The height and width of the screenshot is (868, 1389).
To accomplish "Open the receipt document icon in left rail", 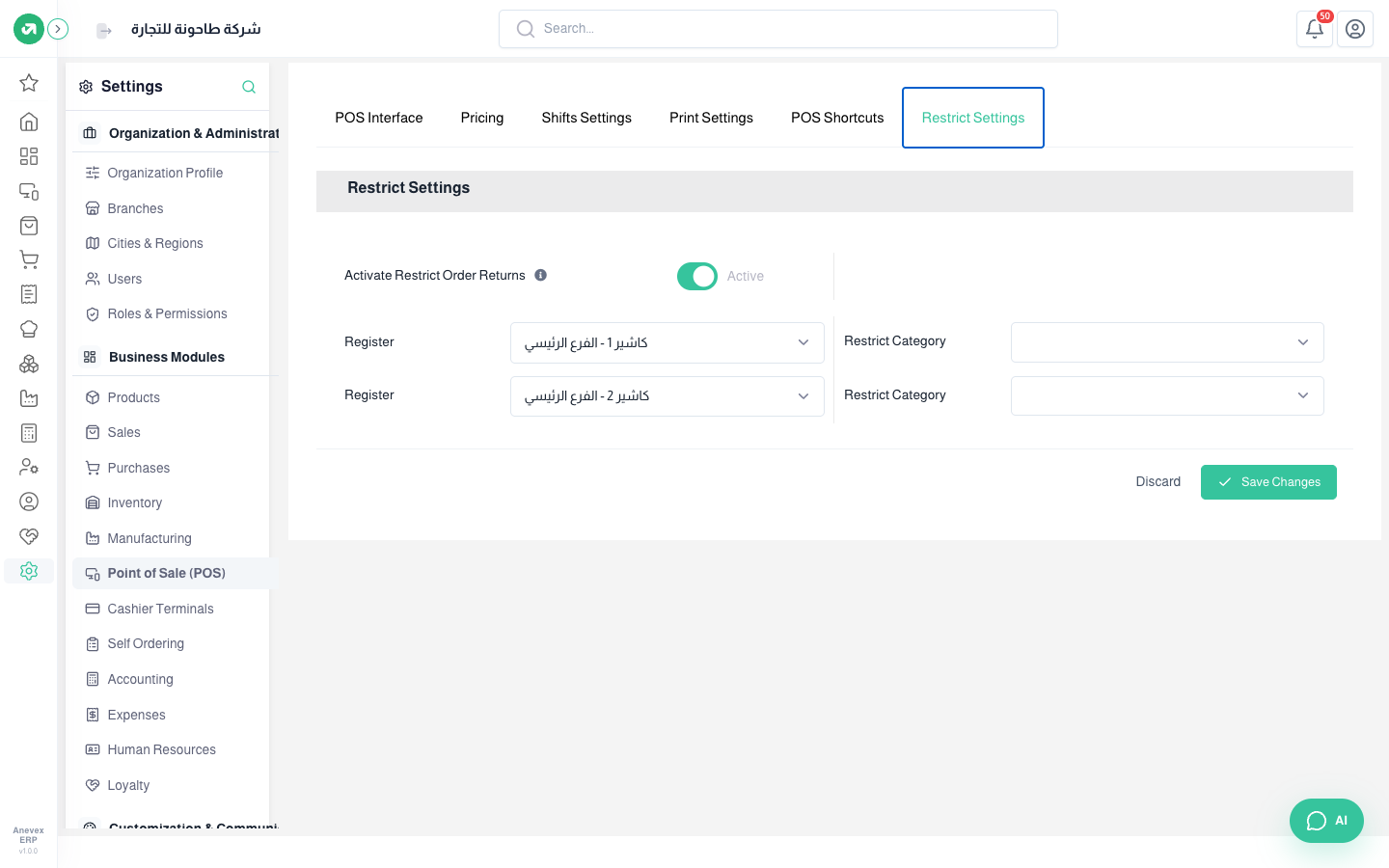I will point(29,294).
